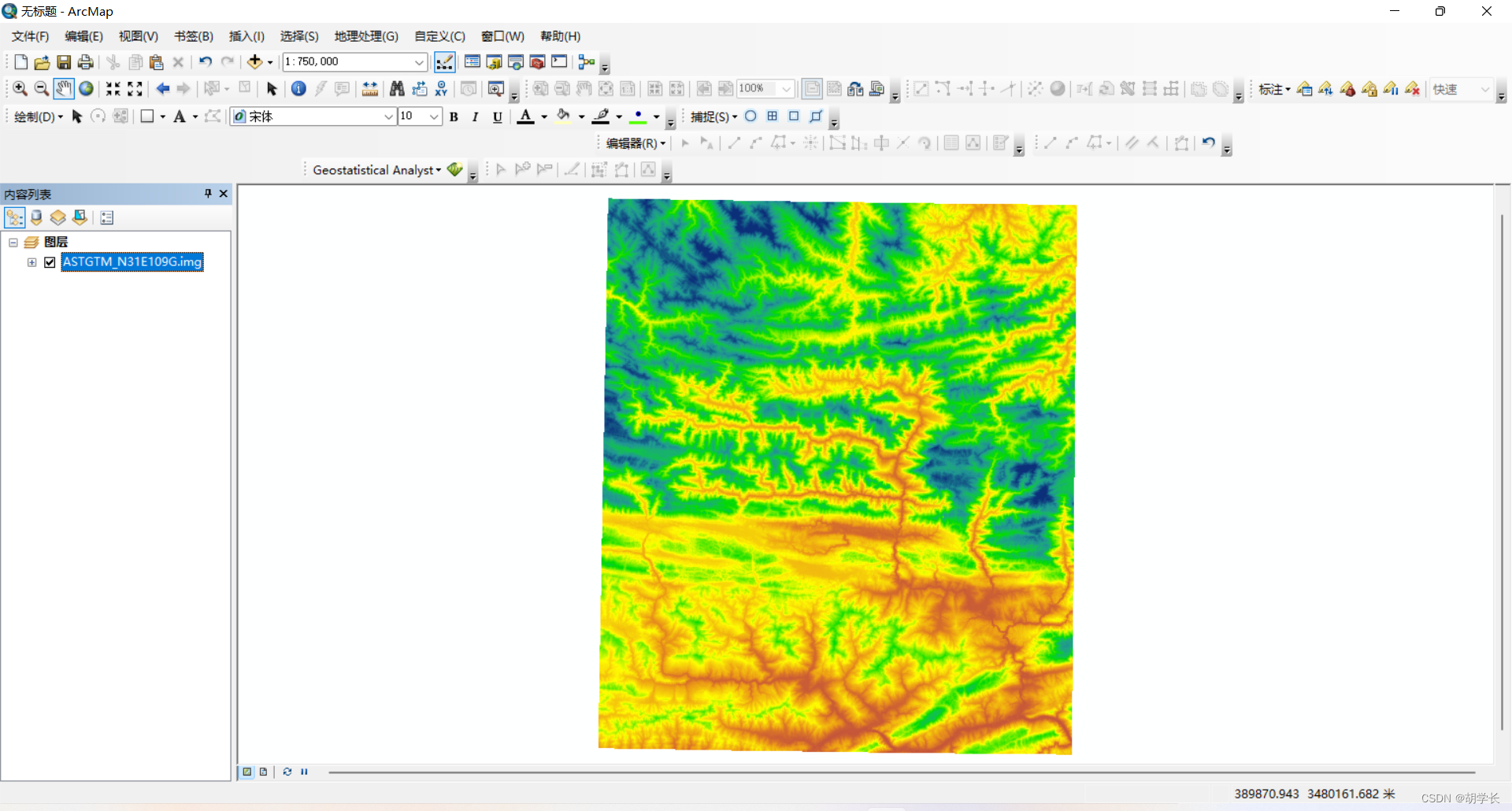Open the Editor toolbar icon
1512x811 pixels.
pyautogui.click(x=445, y=62)
